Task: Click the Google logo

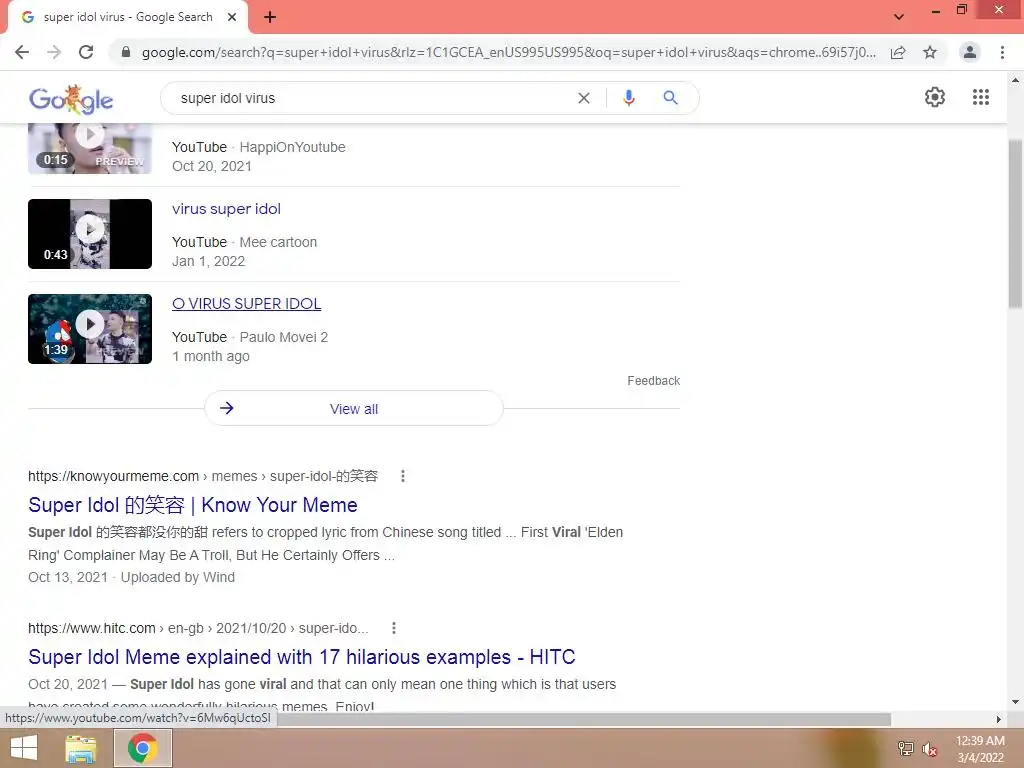Action: [71, 99]
